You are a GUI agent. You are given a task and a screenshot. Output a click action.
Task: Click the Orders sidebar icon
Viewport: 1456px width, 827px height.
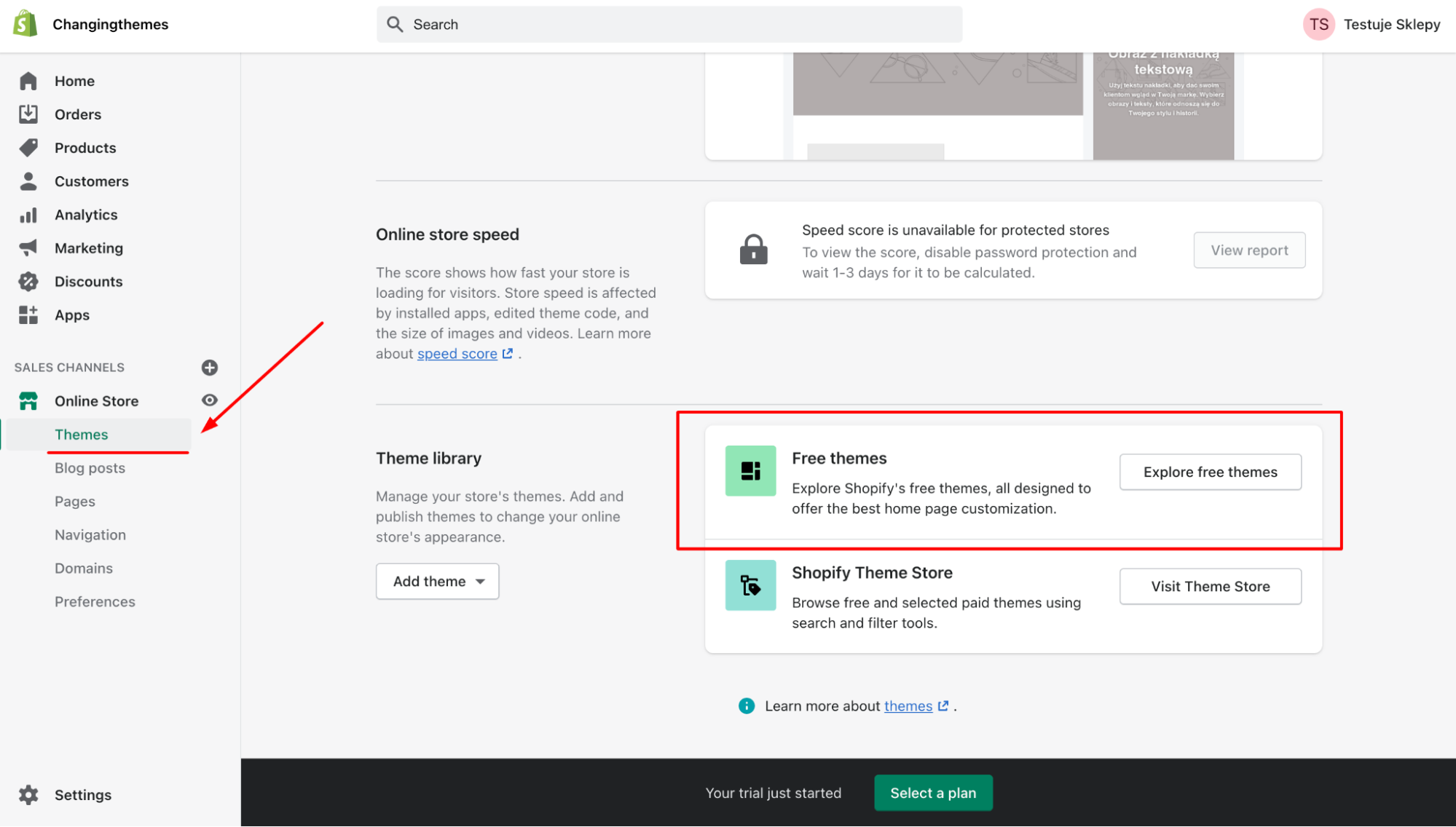click(27, 114)
